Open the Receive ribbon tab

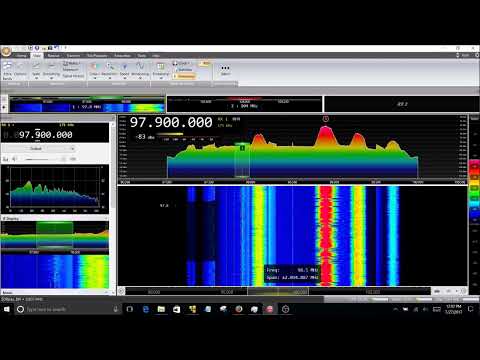point(53,56)
